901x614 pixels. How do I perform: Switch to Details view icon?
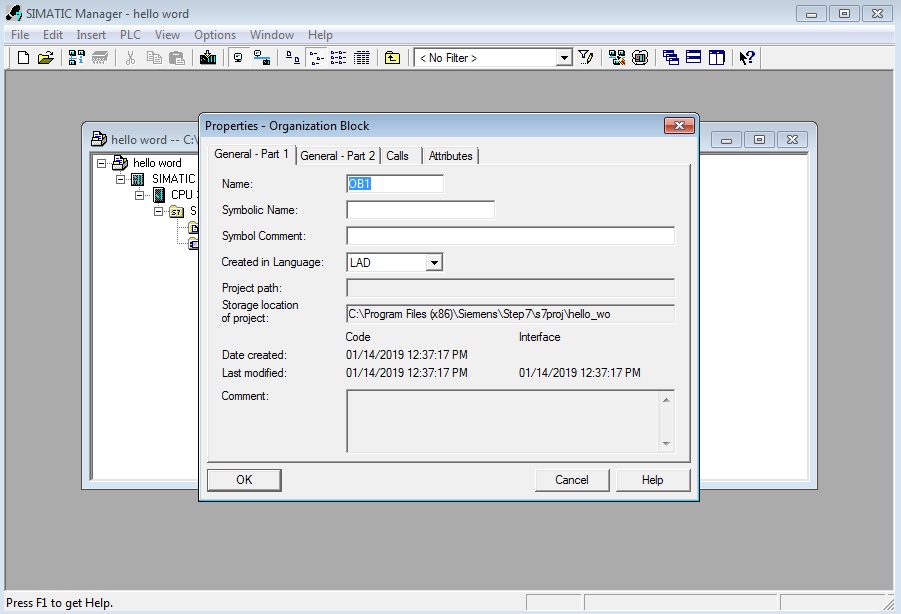[362, 58]
